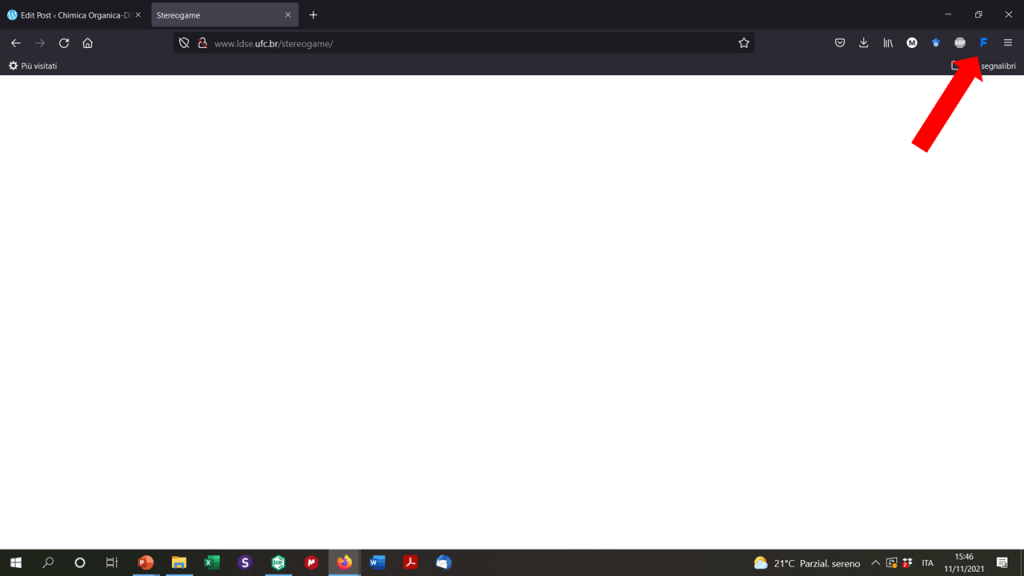
Task: Open PowerPoint from the taskbar
Action: coord(146,563)
